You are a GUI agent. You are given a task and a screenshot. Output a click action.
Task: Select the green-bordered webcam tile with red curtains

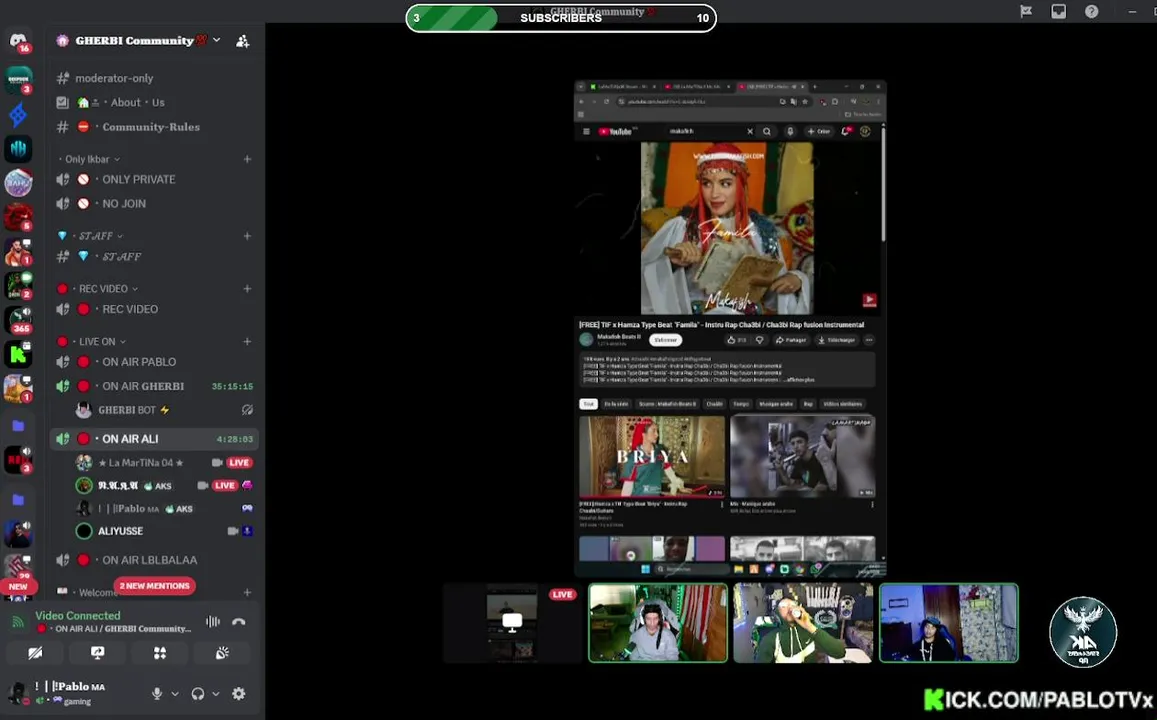(x=658, y=623)
